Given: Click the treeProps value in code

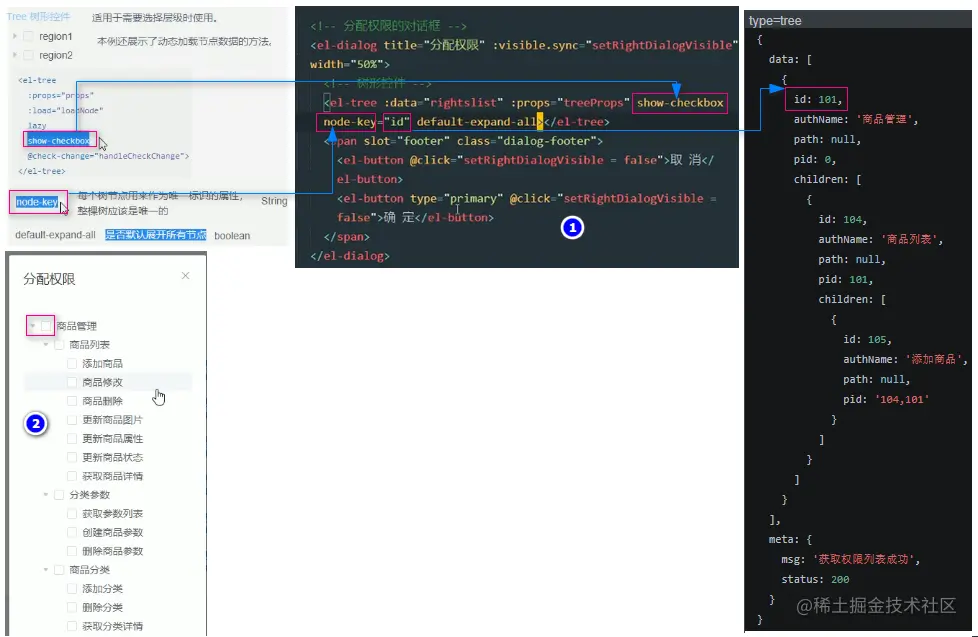Looking at the screenshot, I should [x=593, y=102].
